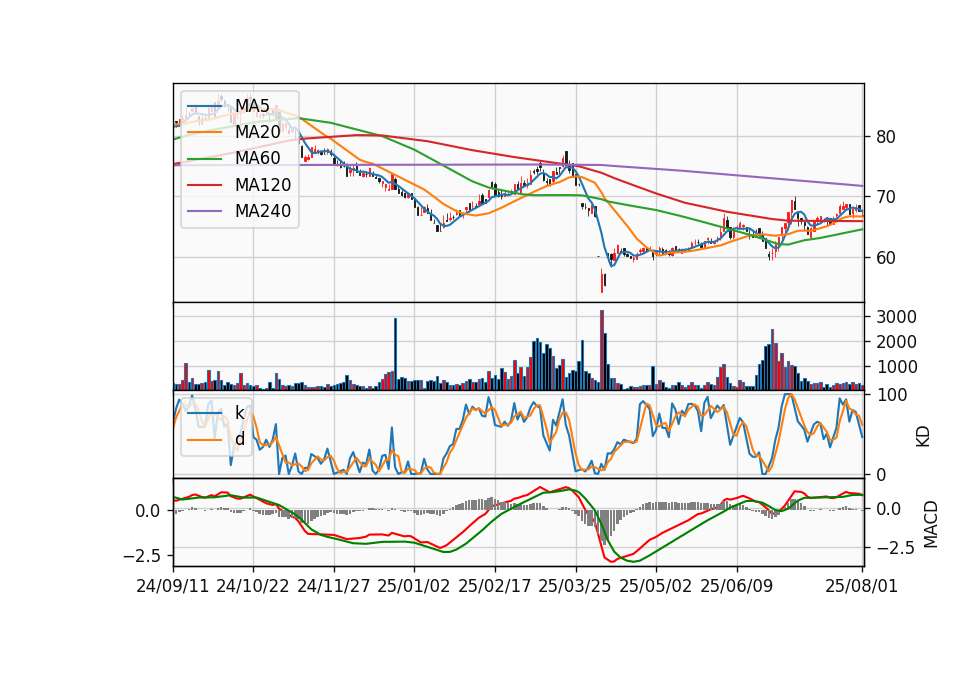This screenshot has height=690, width=960.
Task: Click the 25/05/02 date axis label
Action: [x=656, y=586]
